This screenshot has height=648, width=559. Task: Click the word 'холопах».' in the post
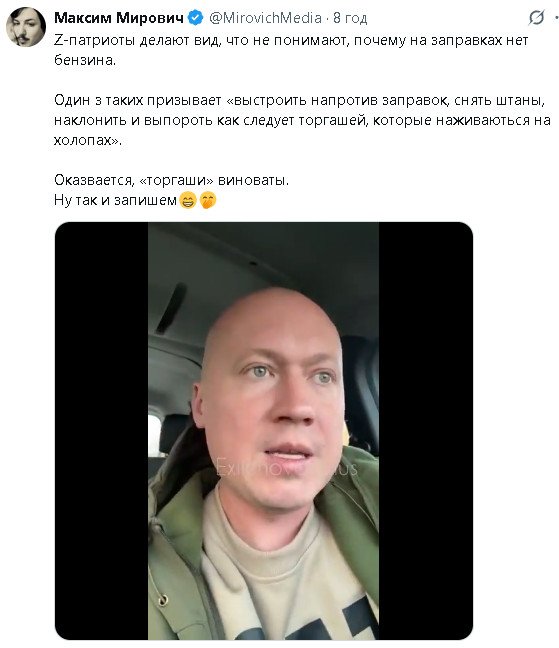(x=88, y=141)
